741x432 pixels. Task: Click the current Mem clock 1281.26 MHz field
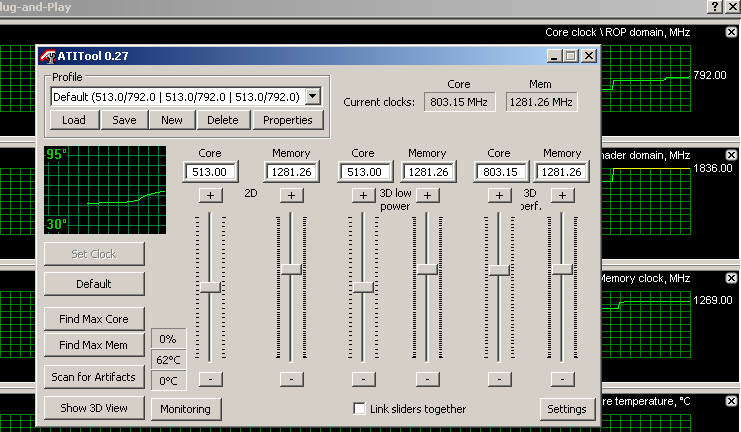coord(542,102)
